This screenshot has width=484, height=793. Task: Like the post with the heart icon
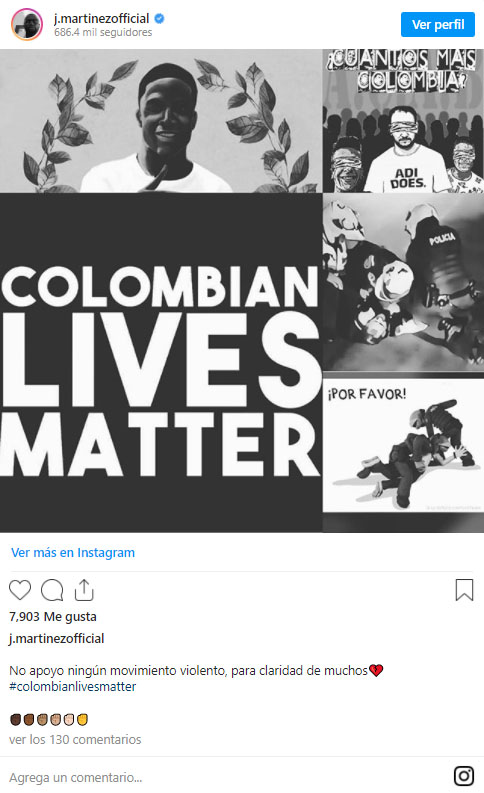click(x=20, y=590)
